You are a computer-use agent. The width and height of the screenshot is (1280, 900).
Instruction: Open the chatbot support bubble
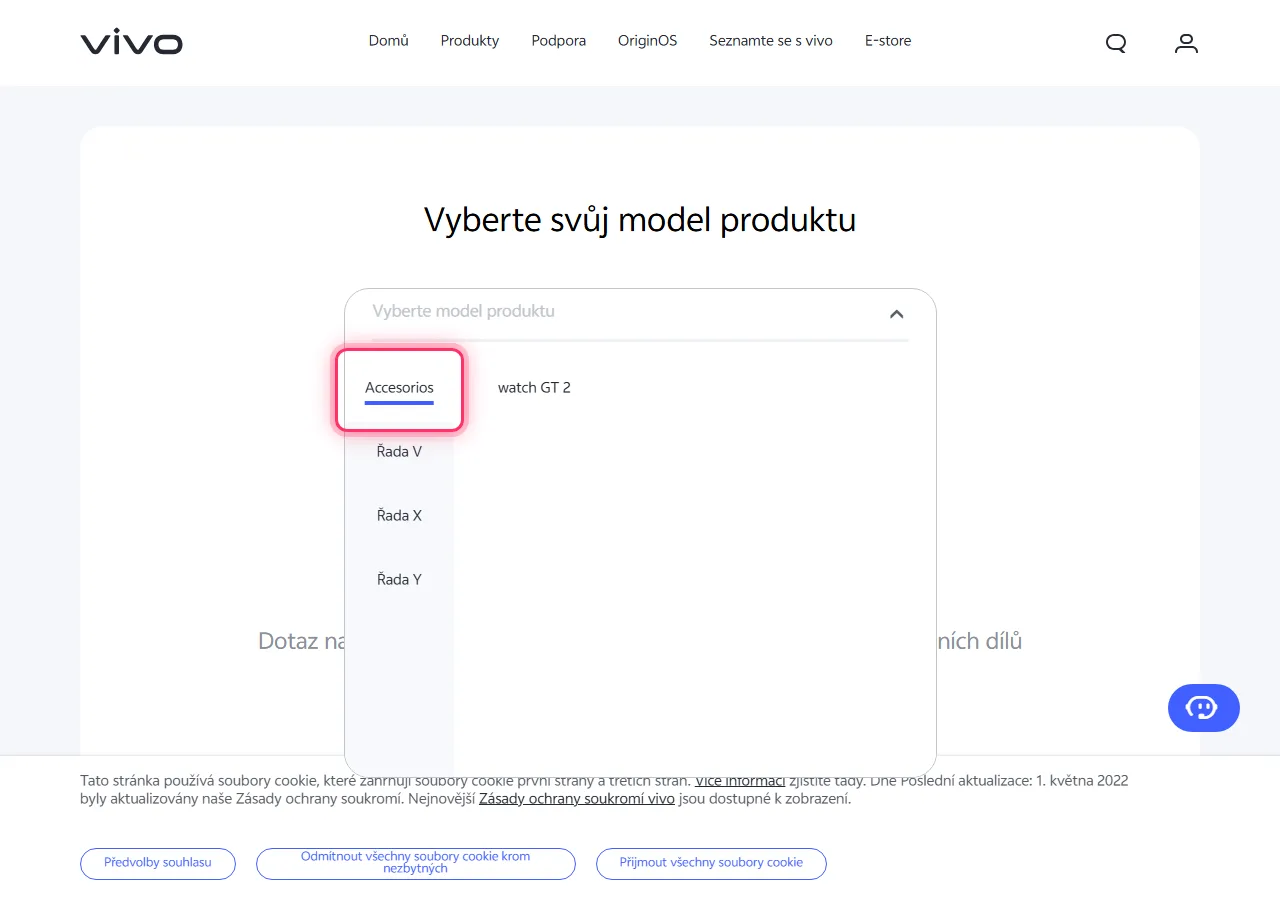[x=1204, y=708]
